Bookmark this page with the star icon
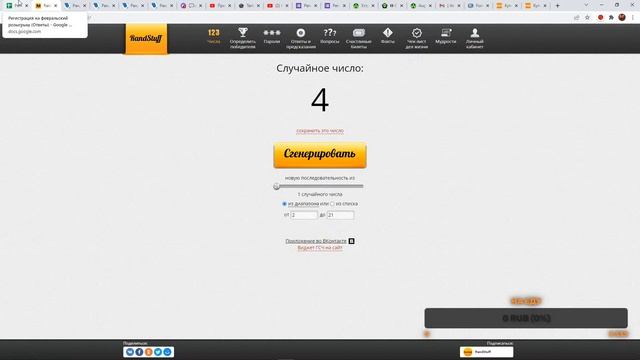The image size is (640, 360). click(587, 18)
